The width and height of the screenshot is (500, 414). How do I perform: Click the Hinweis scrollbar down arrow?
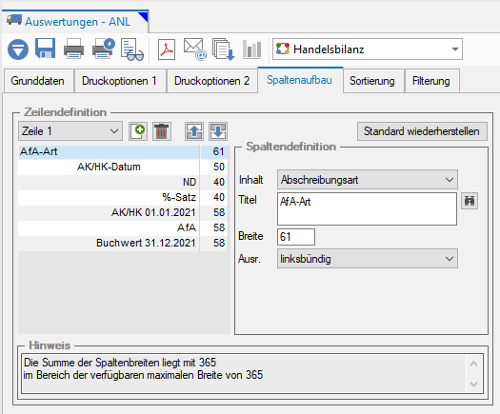click(474, 384)
